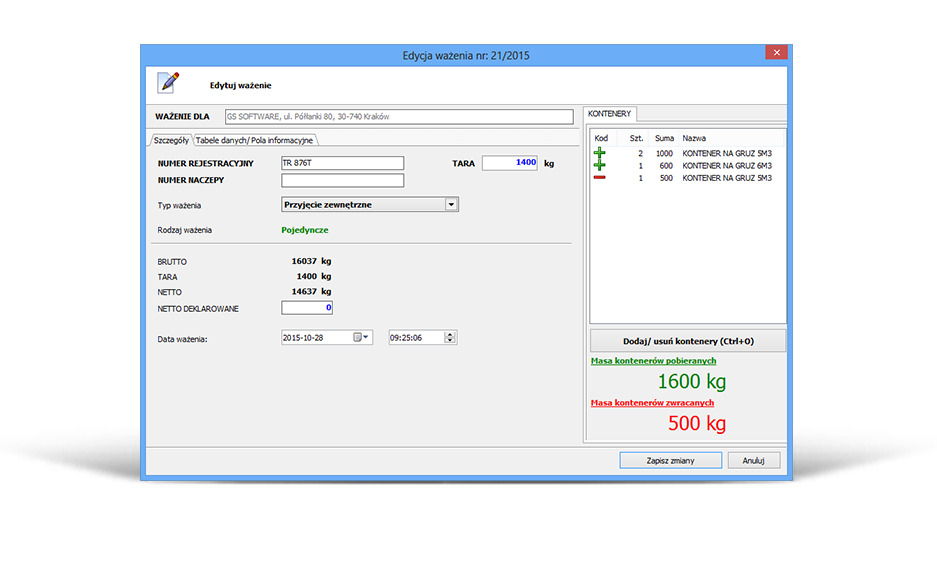937x575 pixels.
Task: Click the green plus icon for the 1000 kg container
Action: point(600,154)
